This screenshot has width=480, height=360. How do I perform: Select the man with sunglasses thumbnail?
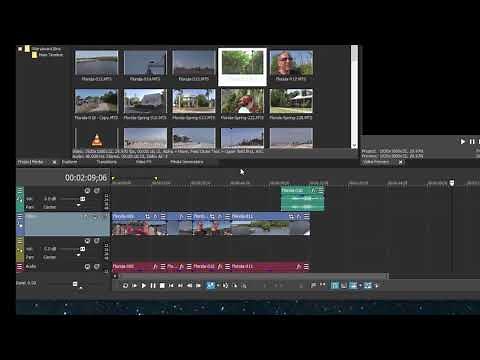291,63
